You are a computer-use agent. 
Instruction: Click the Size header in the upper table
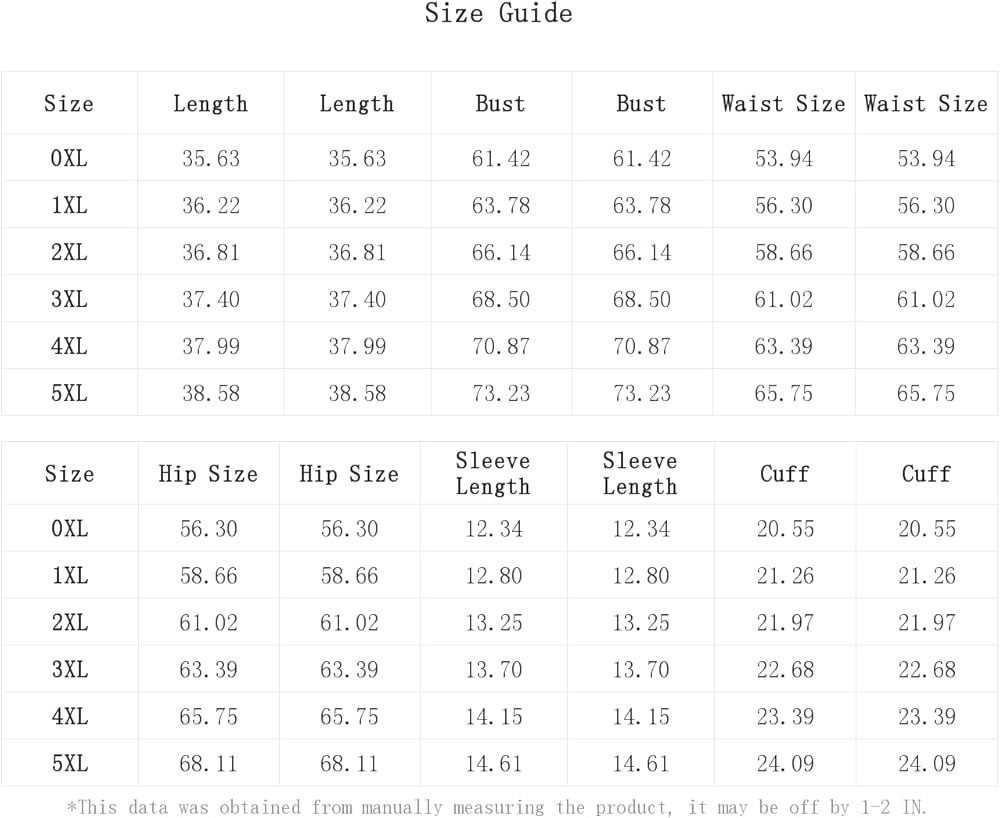(x=69, y=104)
